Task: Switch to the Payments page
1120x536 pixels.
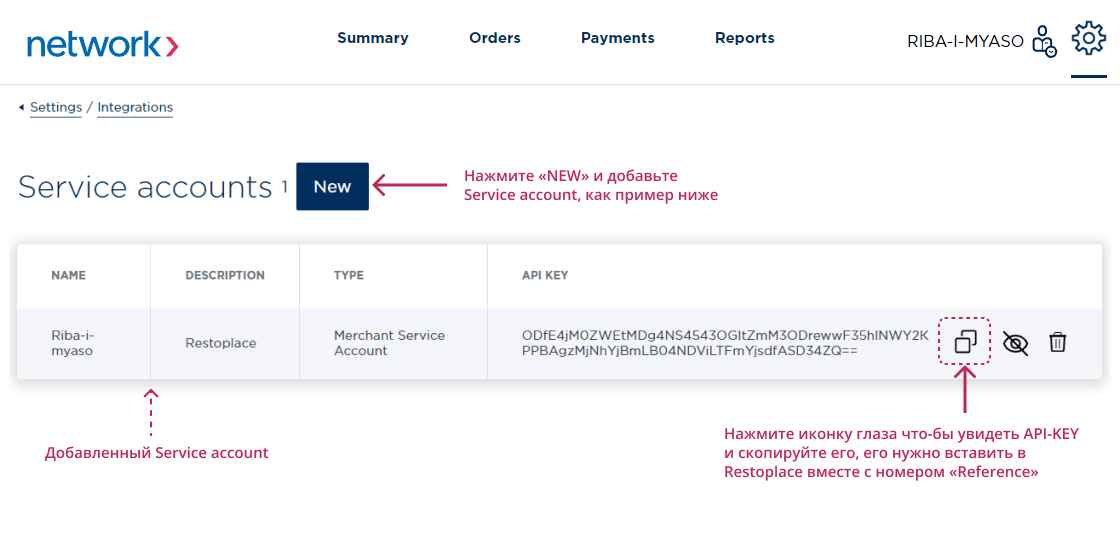Action: [x=617, y=38]
